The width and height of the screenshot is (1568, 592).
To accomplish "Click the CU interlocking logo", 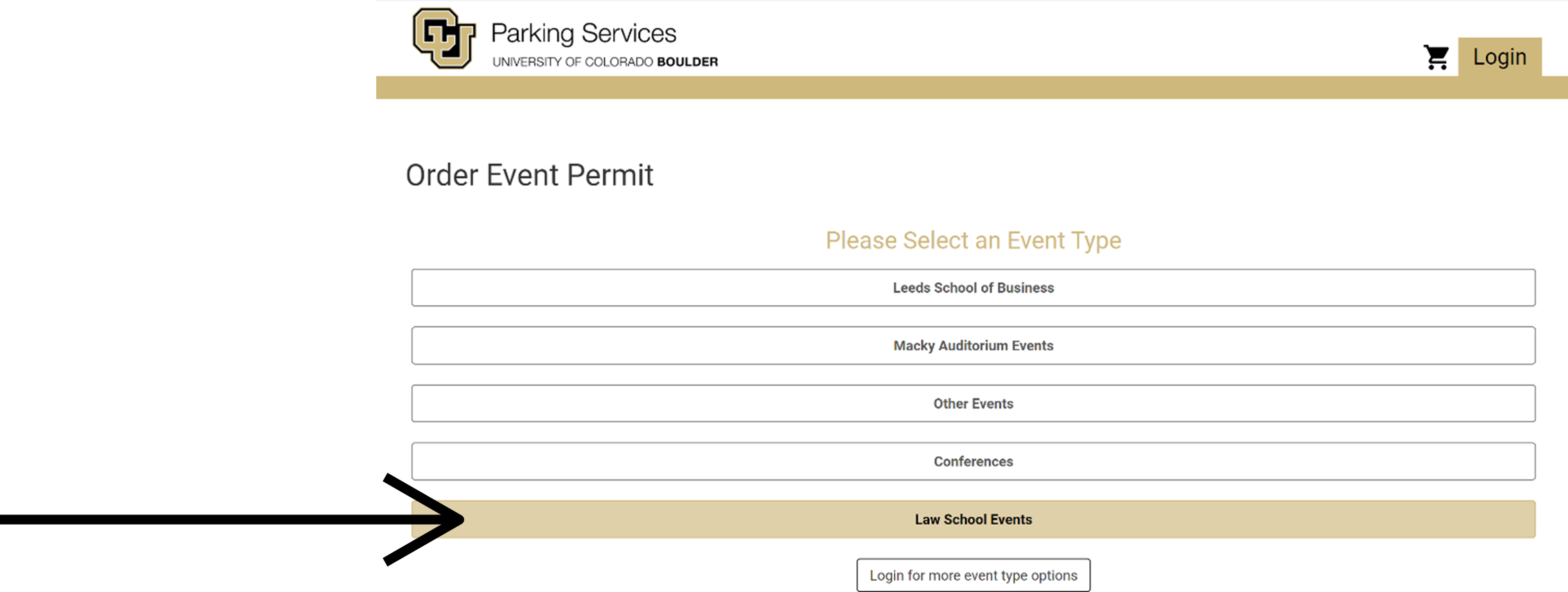I will click(444, 38).
